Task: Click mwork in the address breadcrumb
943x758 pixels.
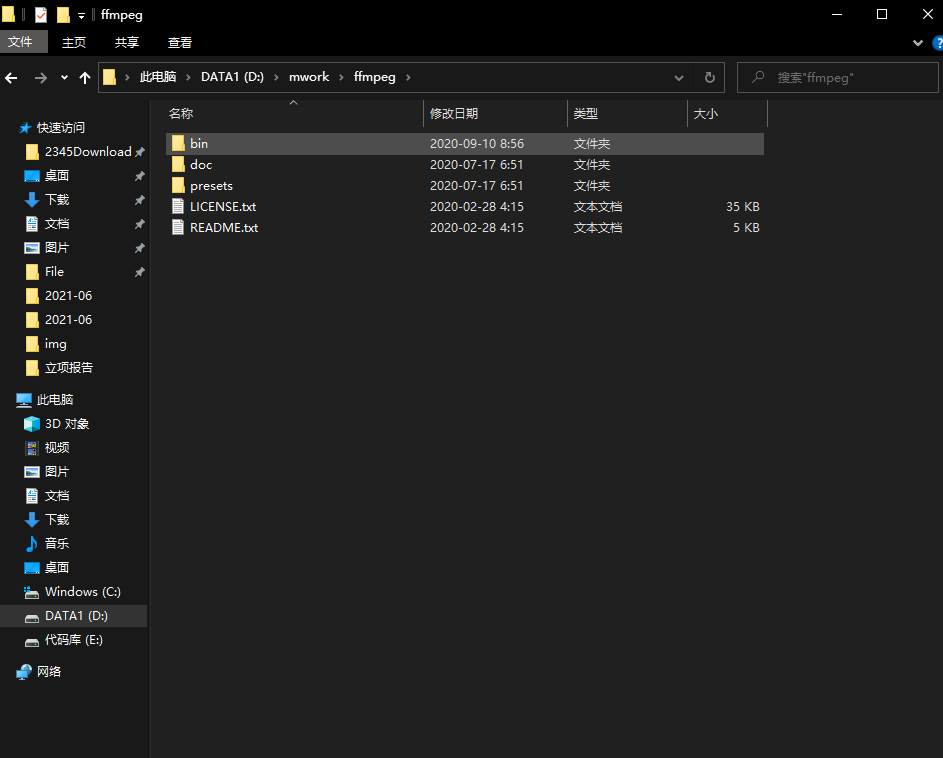Action: click(x=309, y=77)
